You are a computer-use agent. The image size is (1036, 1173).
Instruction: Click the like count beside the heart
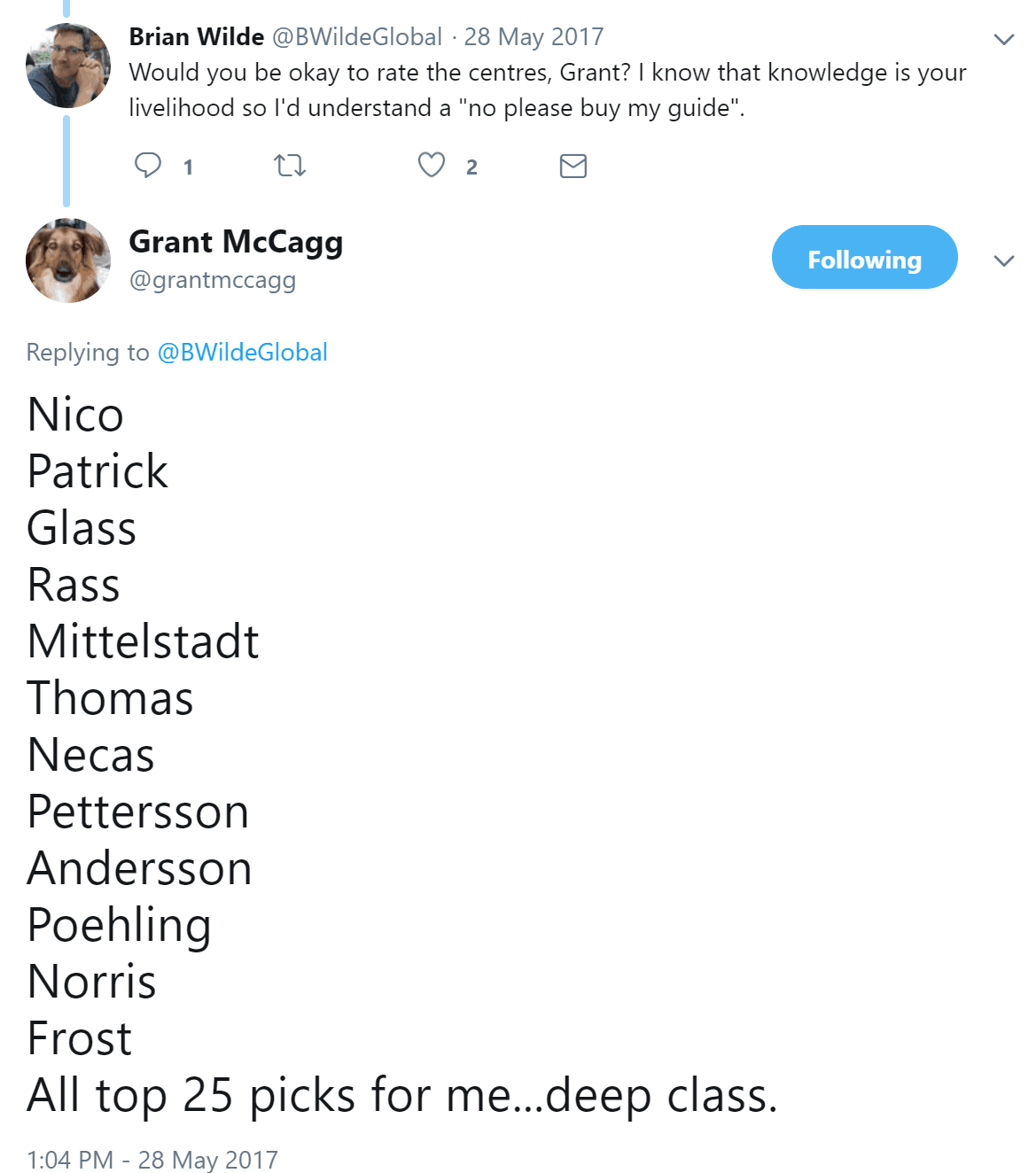tap(471, 167)
